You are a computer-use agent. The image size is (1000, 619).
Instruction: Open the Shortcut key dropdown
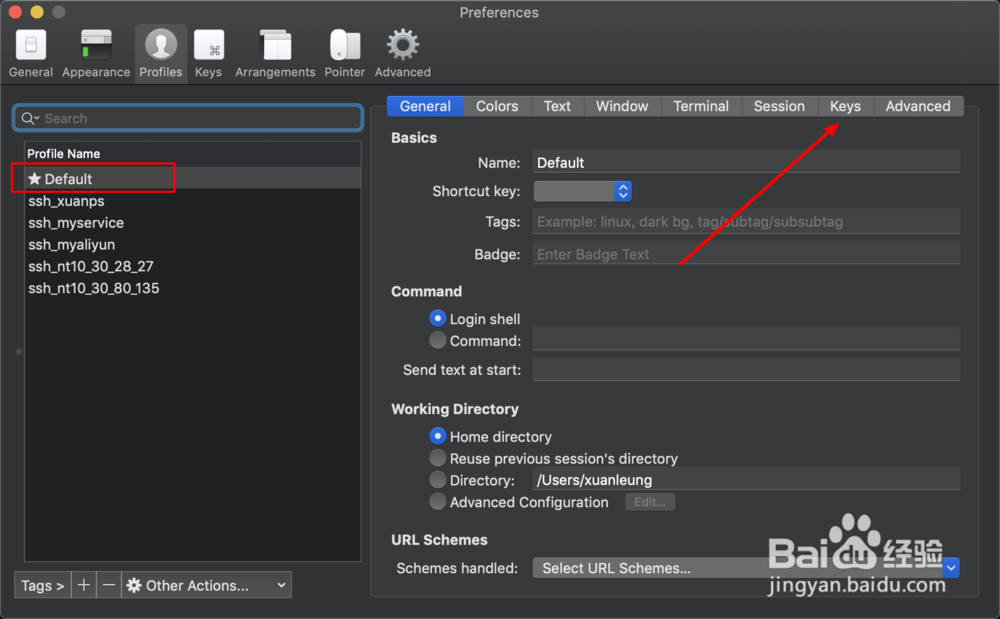582,191
